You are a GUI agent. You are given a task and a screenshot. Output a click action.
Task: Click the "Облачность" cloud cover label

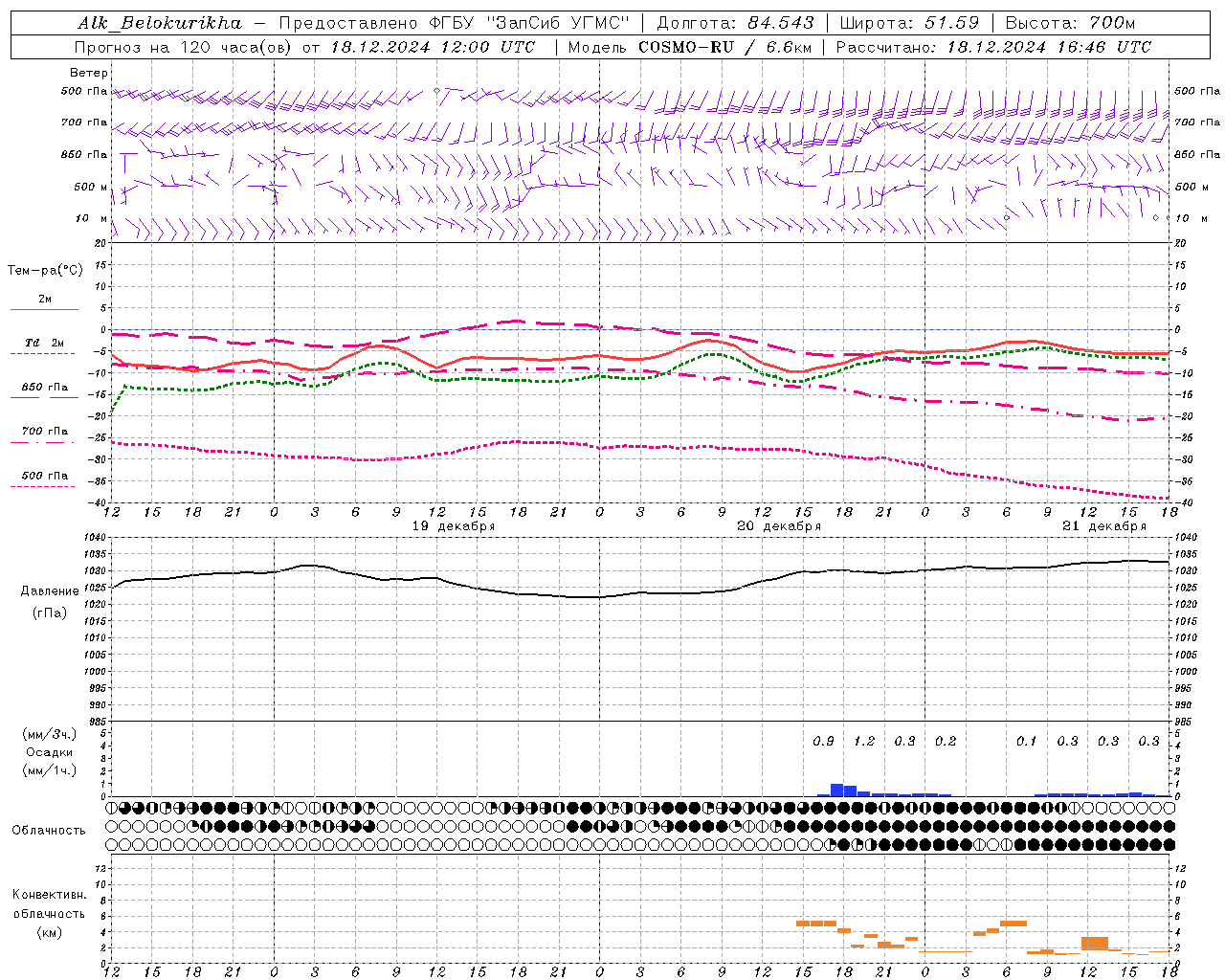point(49,830)
